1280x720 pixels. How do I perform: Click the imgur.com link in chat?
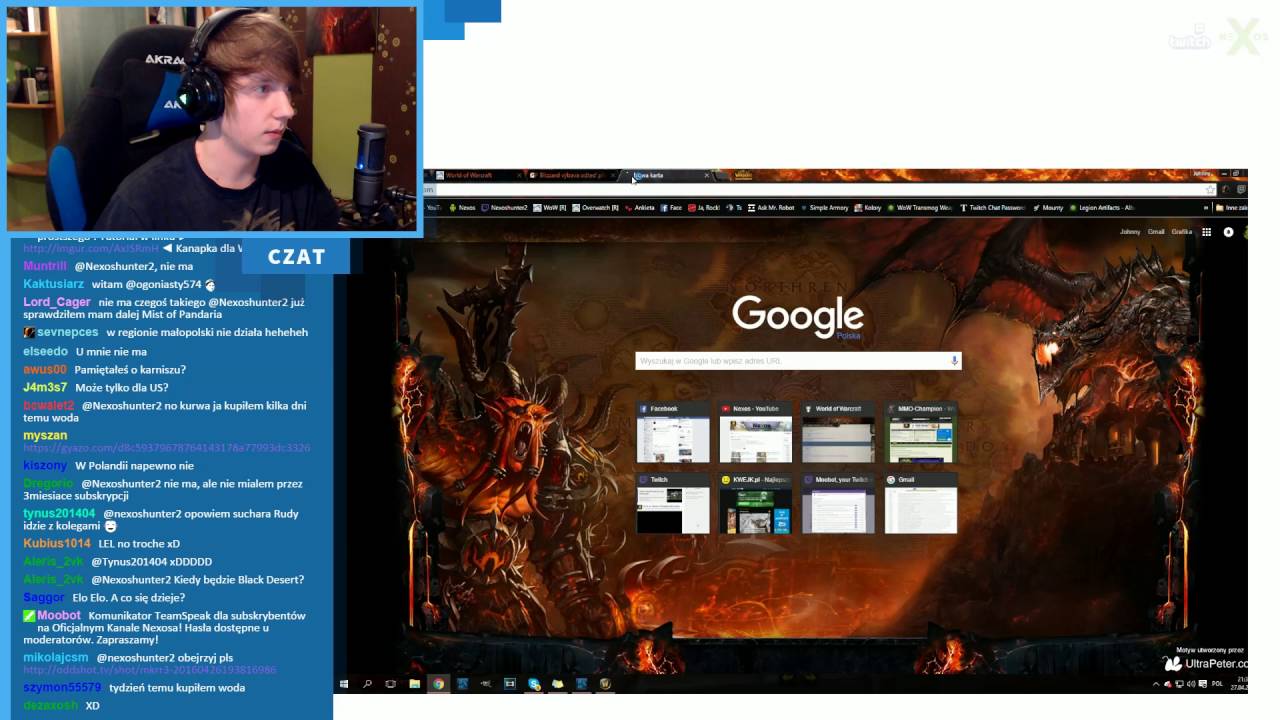pyautogui.click(x=90, y=248)
